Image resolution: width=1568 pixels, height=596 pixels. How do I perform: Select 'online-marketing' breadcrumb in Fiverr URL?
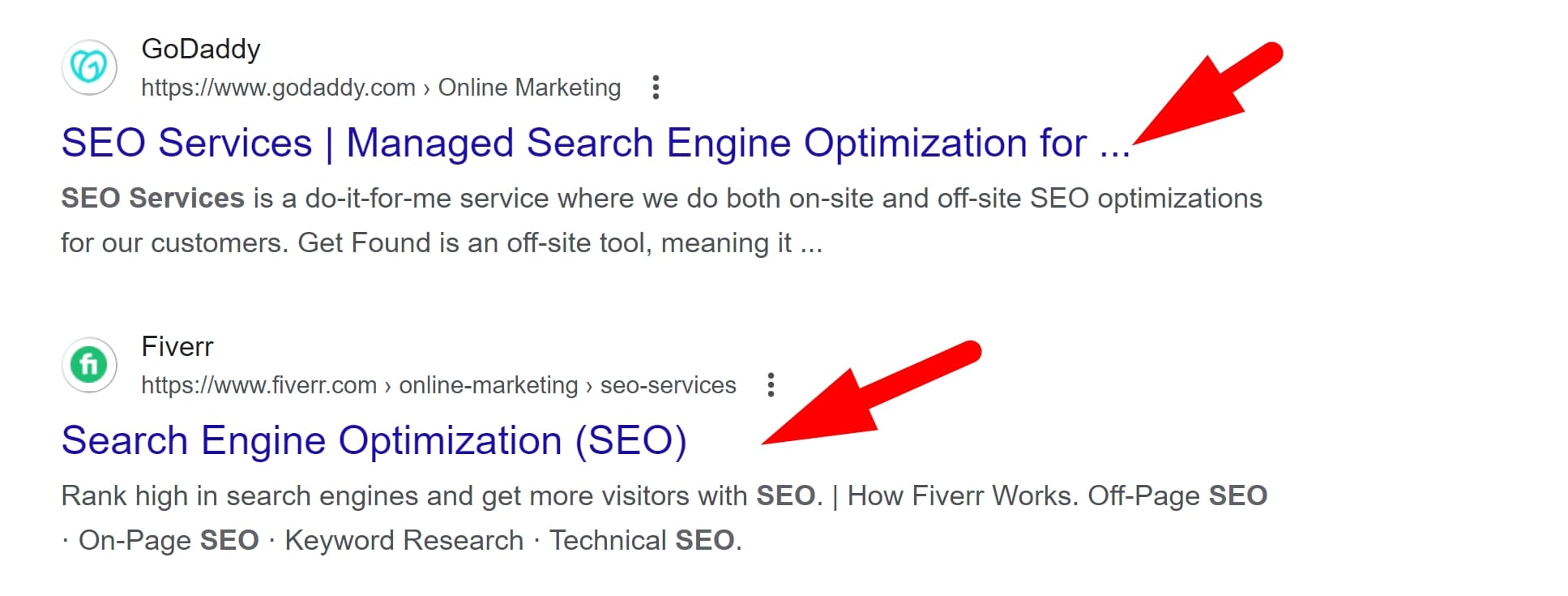click(x=488, y=385)
